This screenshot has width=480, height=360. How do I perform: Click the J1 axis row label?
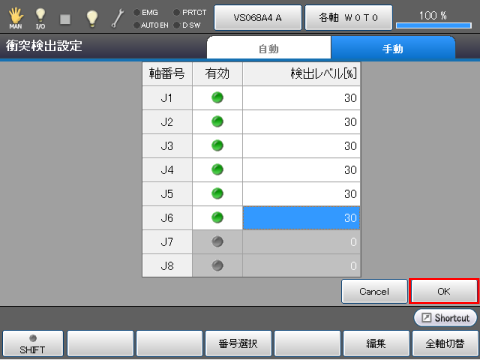point(167,98)
